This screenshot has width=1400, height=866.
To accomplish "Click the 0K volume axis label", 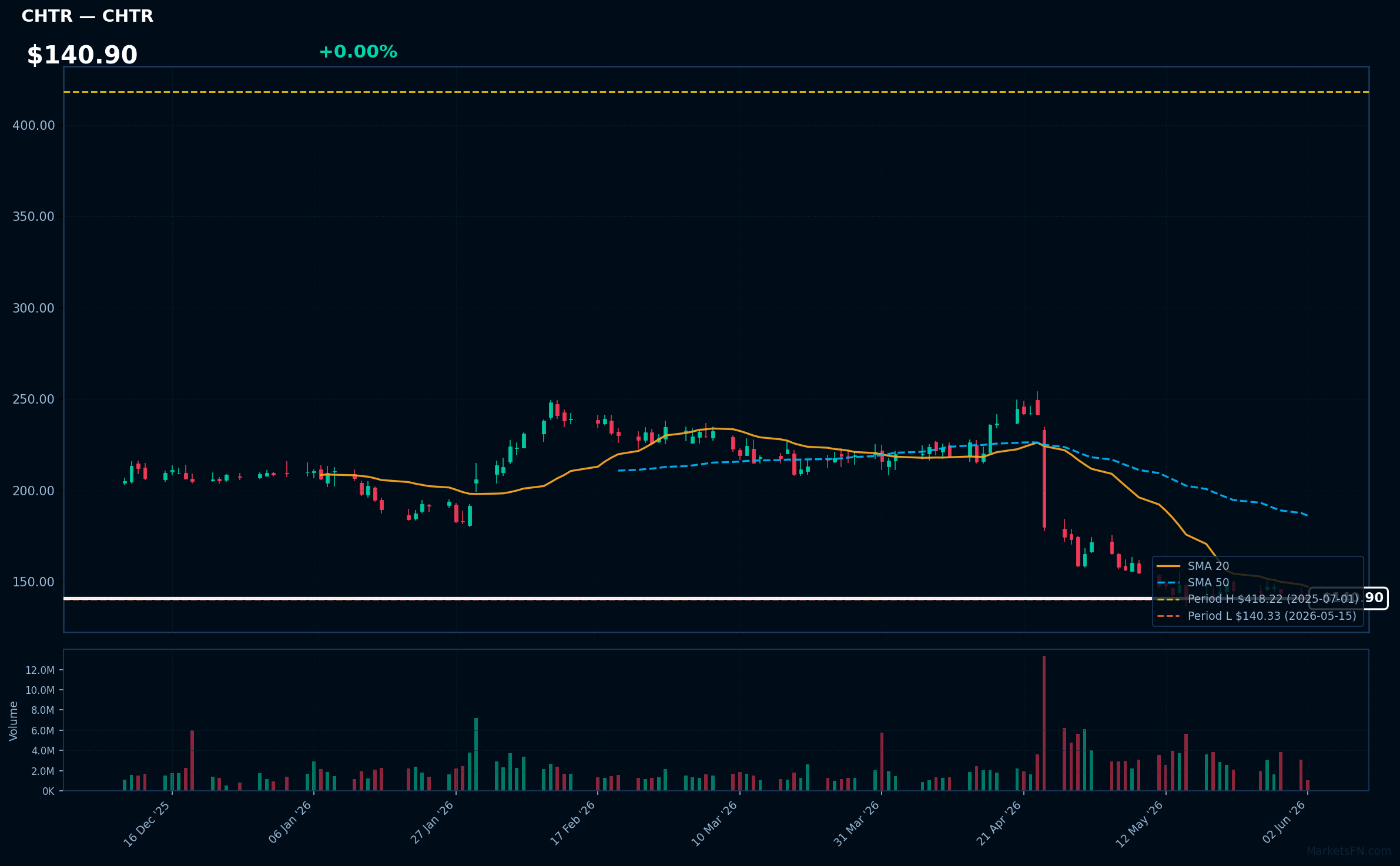I will [x=48, y=791].
